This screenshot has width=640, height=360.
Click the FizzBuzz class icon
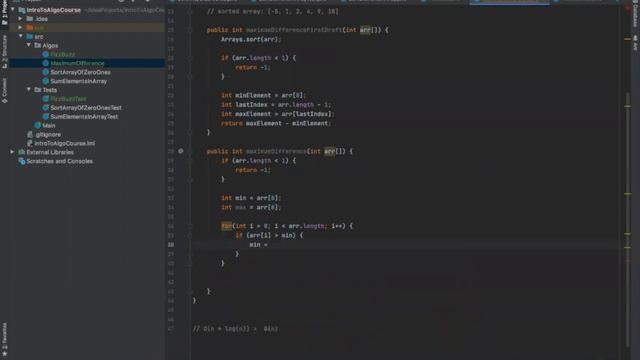pyautogui.click(x=46, y=54)
